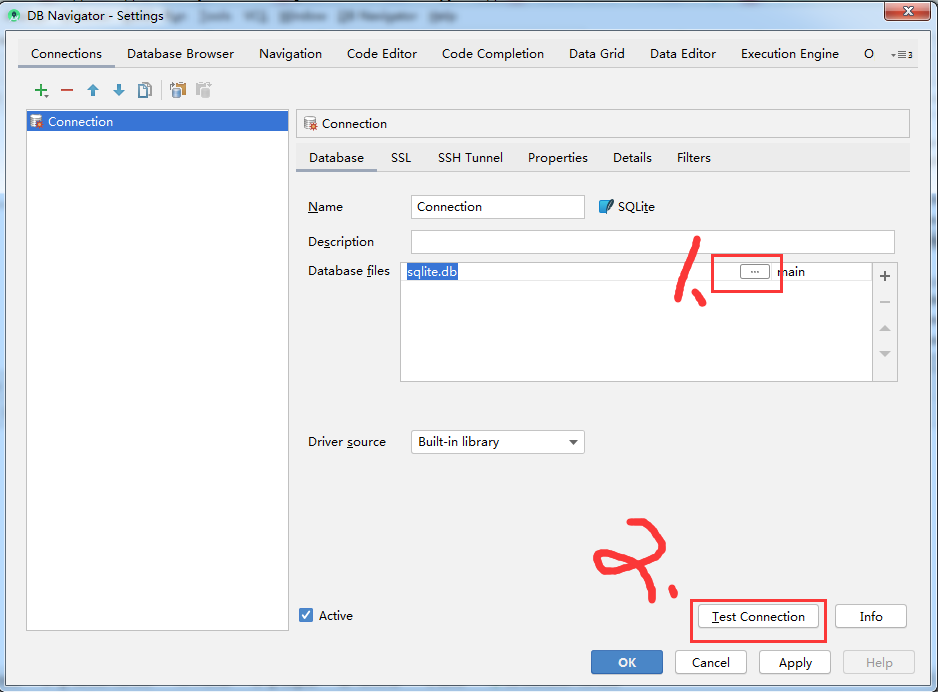Image resolution: width=938 pixels, height=692 pixels.
Task: Switch to the SSH Tunnel tab
Action: (x=470, y=157)
